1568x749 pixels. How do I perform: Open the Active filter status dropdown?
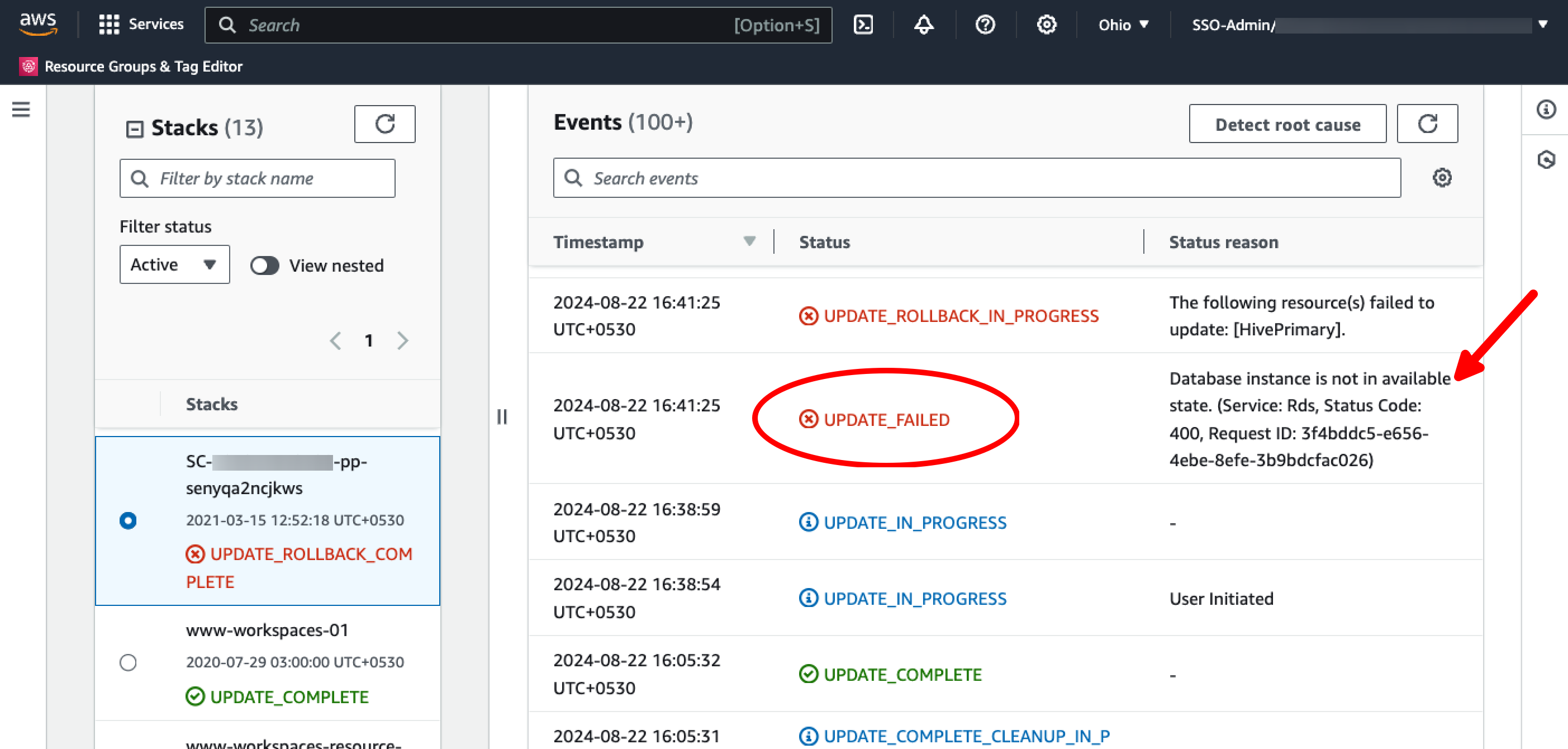click(x=174, y=264)
